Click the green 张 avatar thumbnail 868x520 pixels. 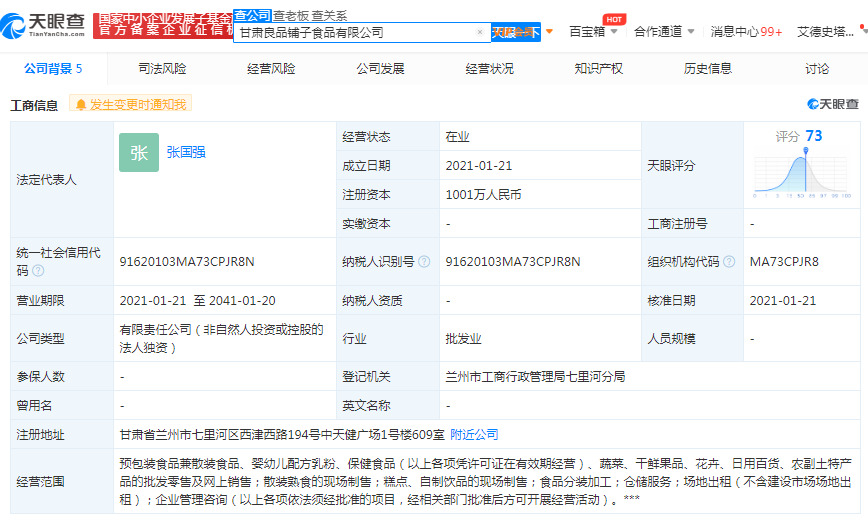139,152
